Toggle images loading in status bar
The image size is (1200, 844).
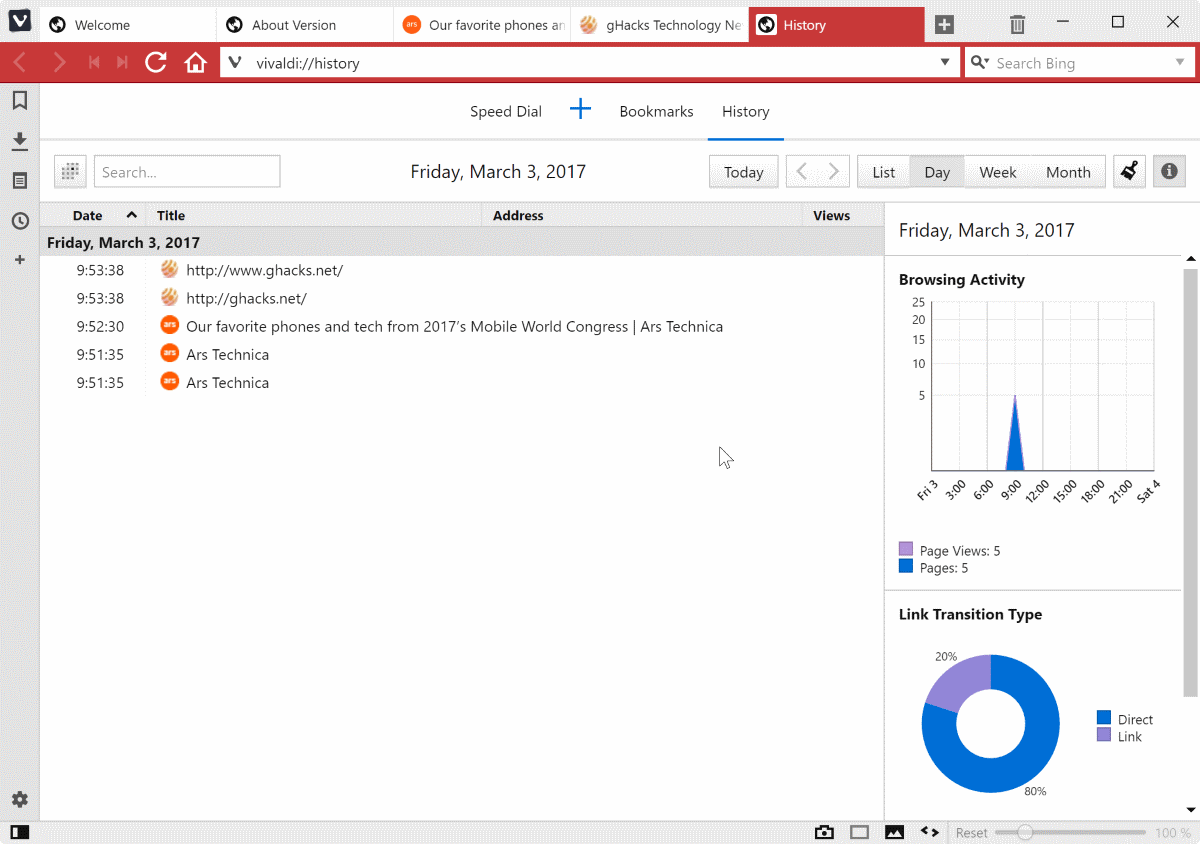pyautogui.click(x=894, y=832)
